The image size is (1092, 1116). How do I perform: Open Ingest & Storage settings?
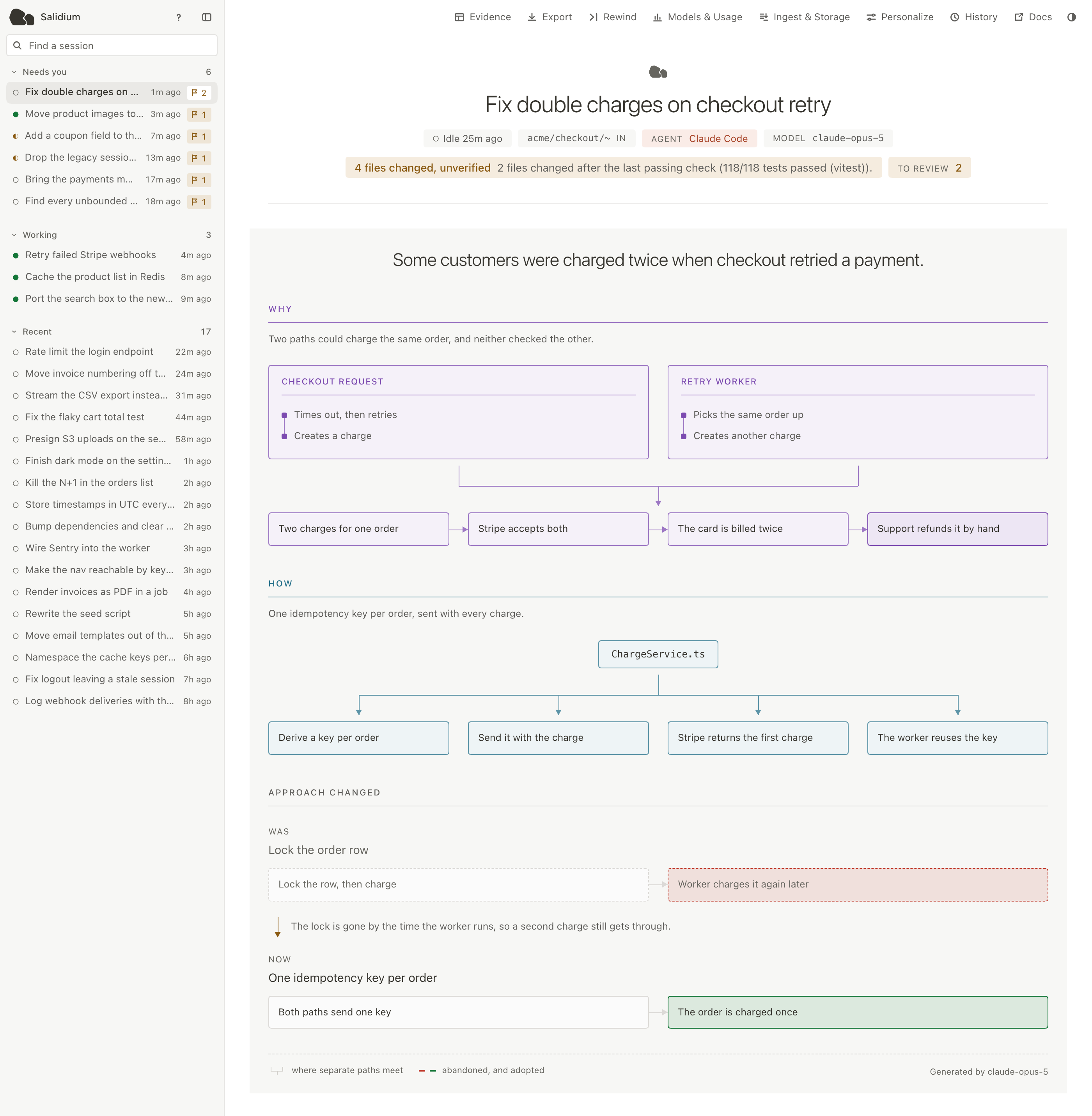804,17
